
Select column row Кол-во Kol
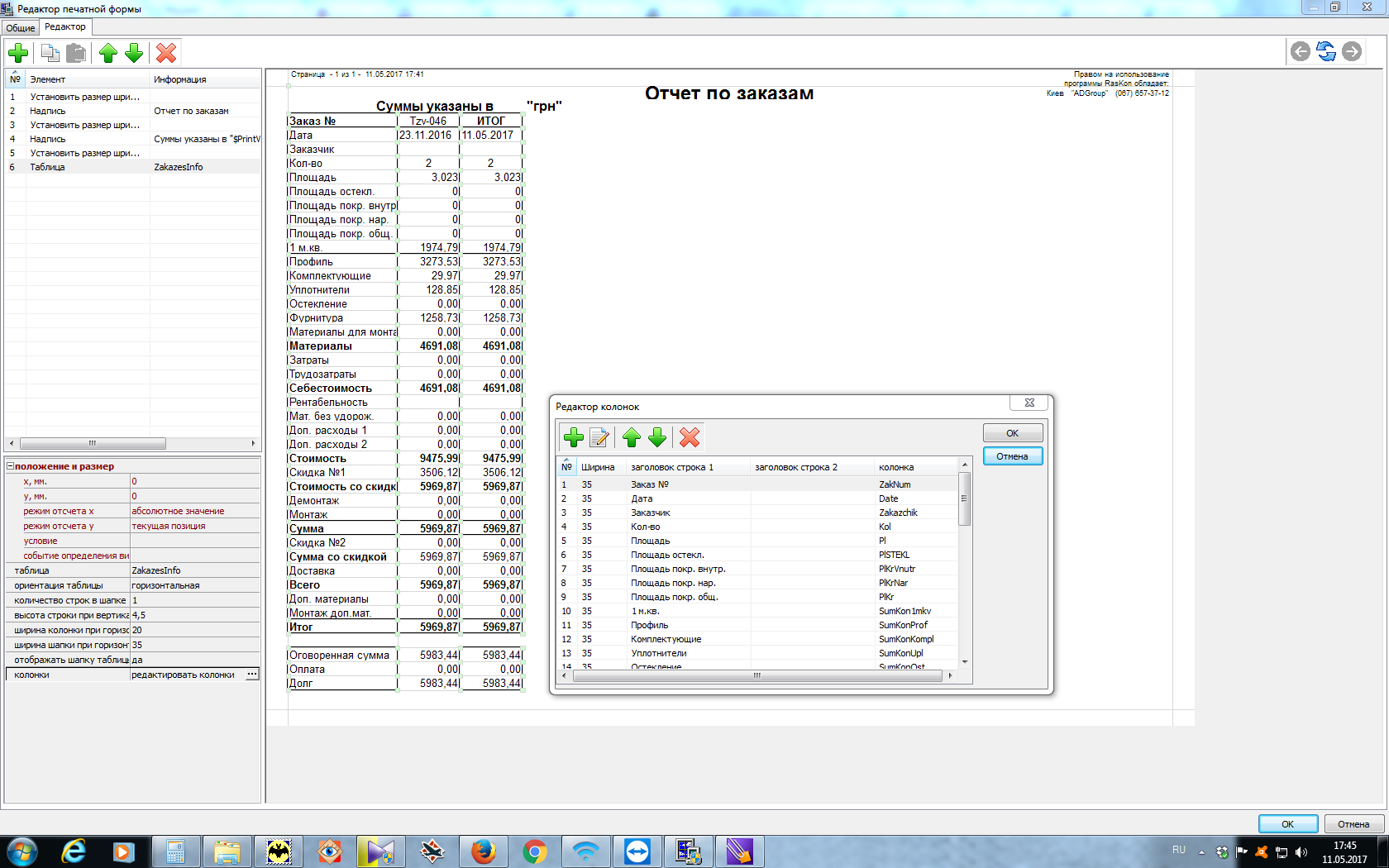(x=758, y=527)
